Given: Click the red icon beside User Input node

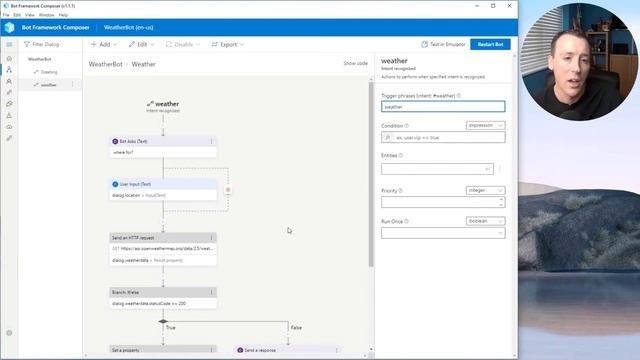Looking at the screenshot, I should click(228, 190).
